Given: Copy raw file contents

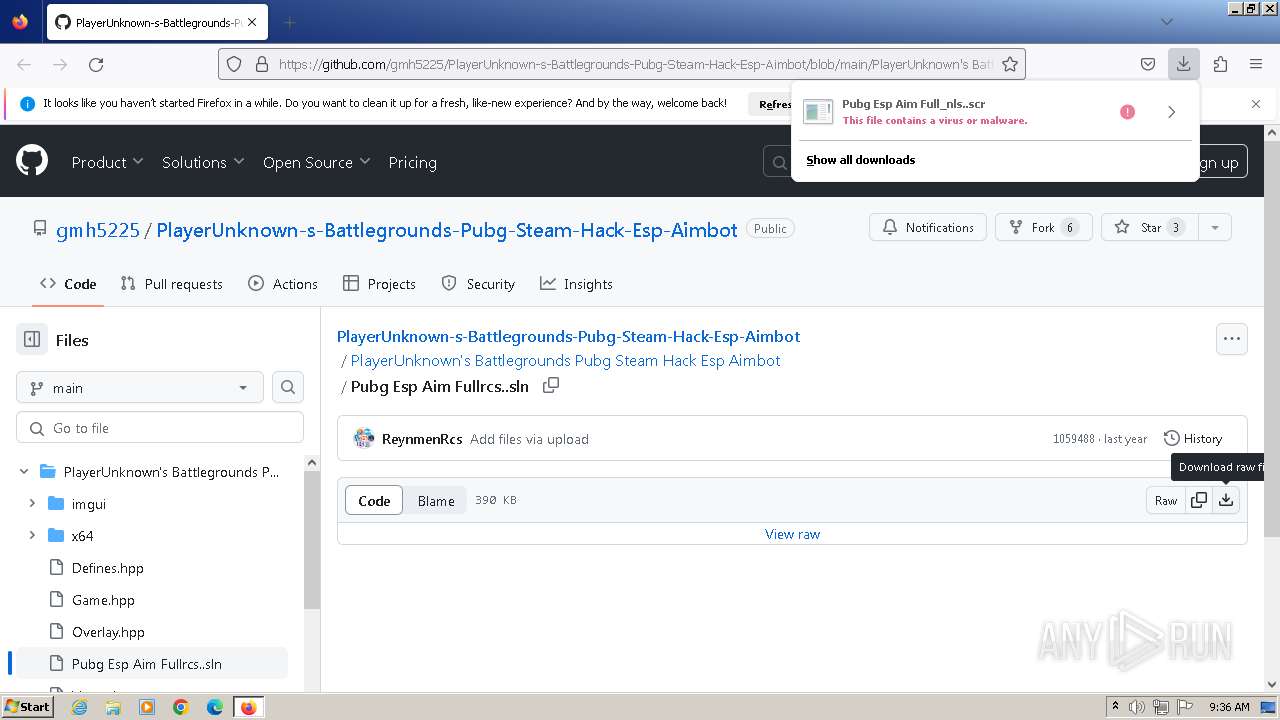Looking at the screenshot, I should click(1199, 500).
